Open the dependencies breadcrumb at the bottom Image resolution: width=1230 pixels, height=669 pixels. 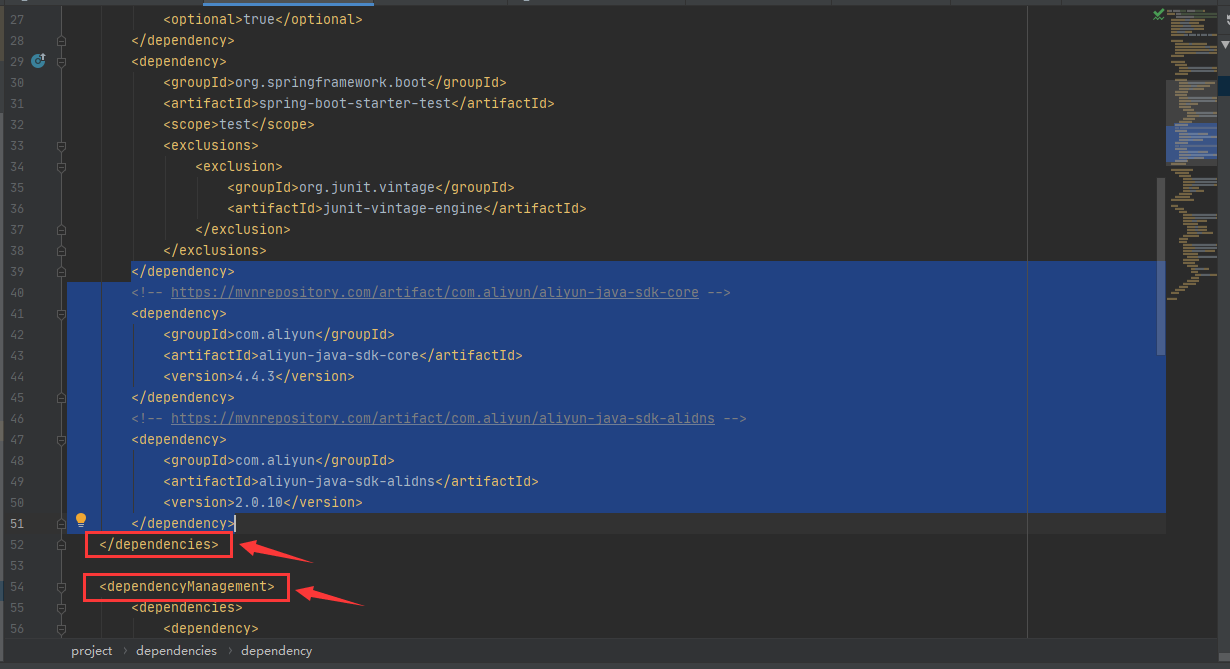pyautogui.click(x=176, y=650)
